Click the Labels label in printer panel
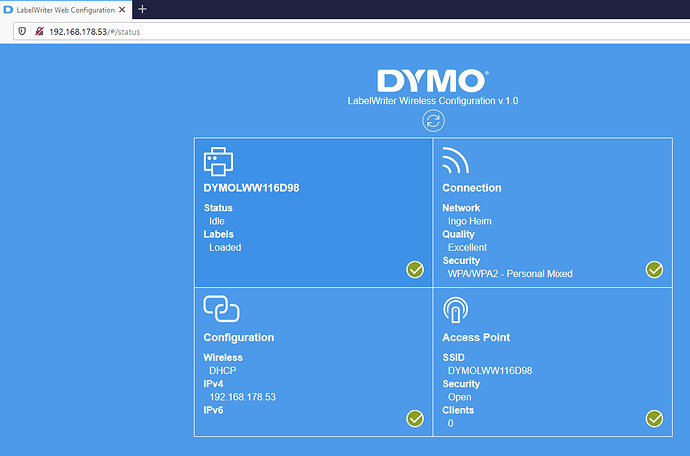Screen dimensions: 690x456 [218, 234]
